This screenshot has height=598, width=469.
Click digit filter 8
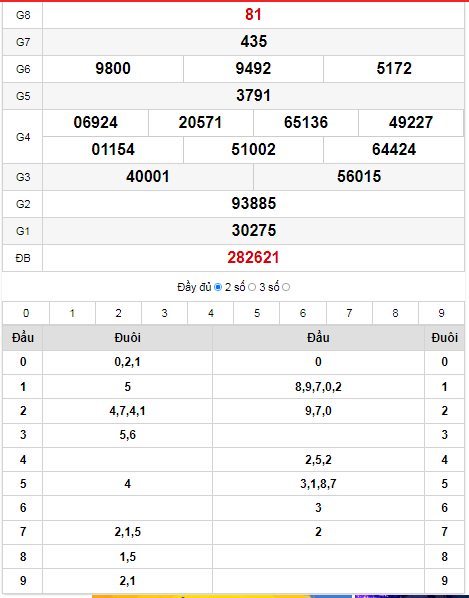[395, 313]
